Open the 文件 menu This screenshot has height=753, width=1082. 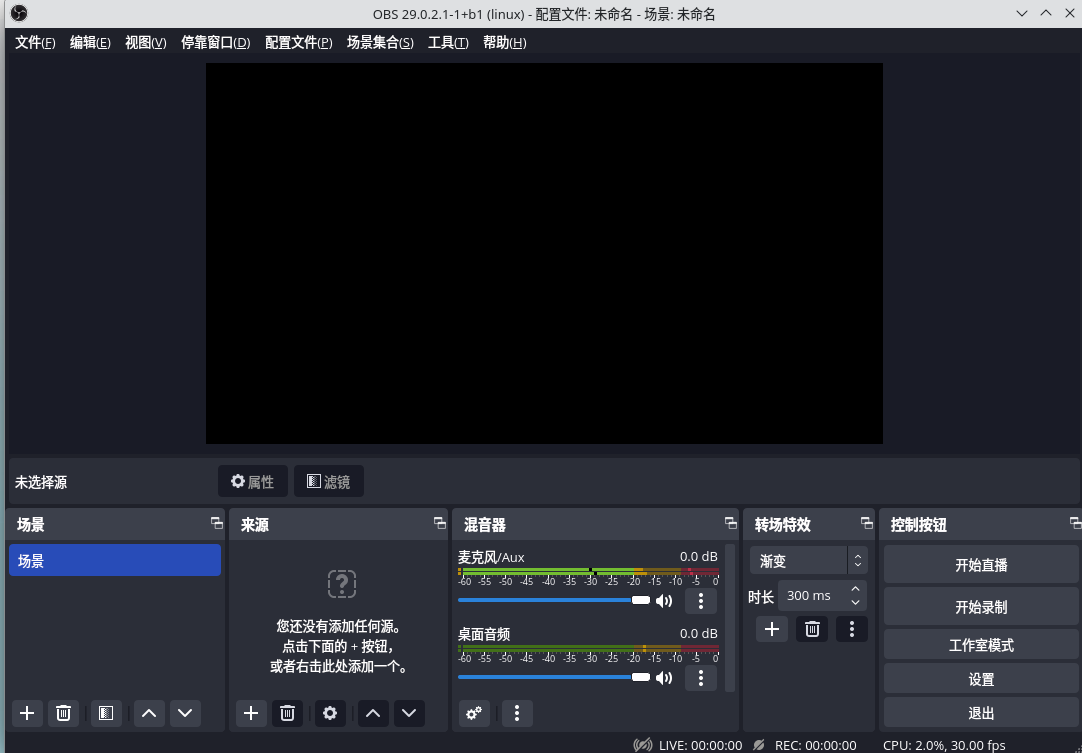pos(35,43)
